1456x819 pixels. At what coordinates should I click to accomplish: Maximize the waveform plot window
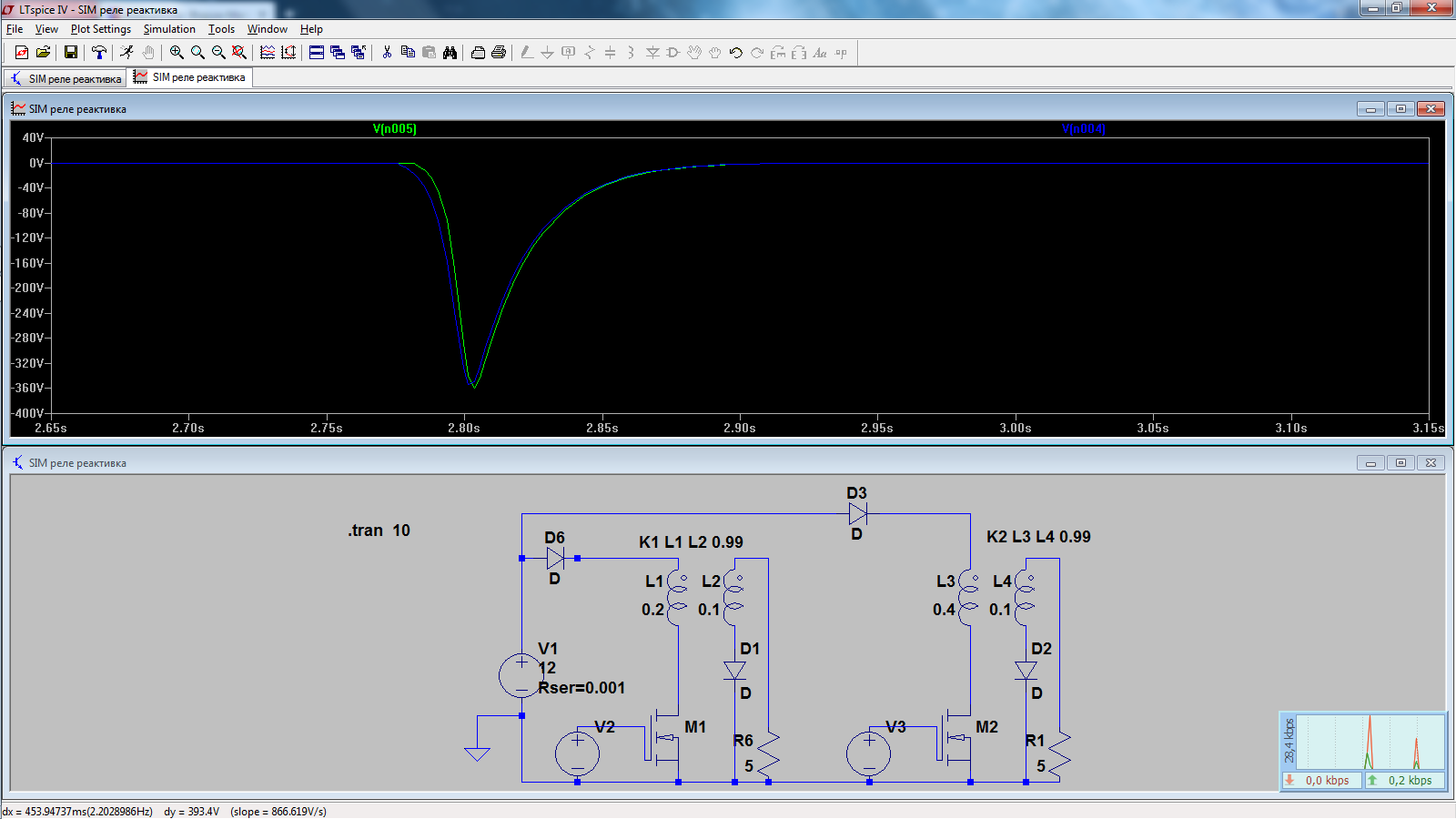1400,109
